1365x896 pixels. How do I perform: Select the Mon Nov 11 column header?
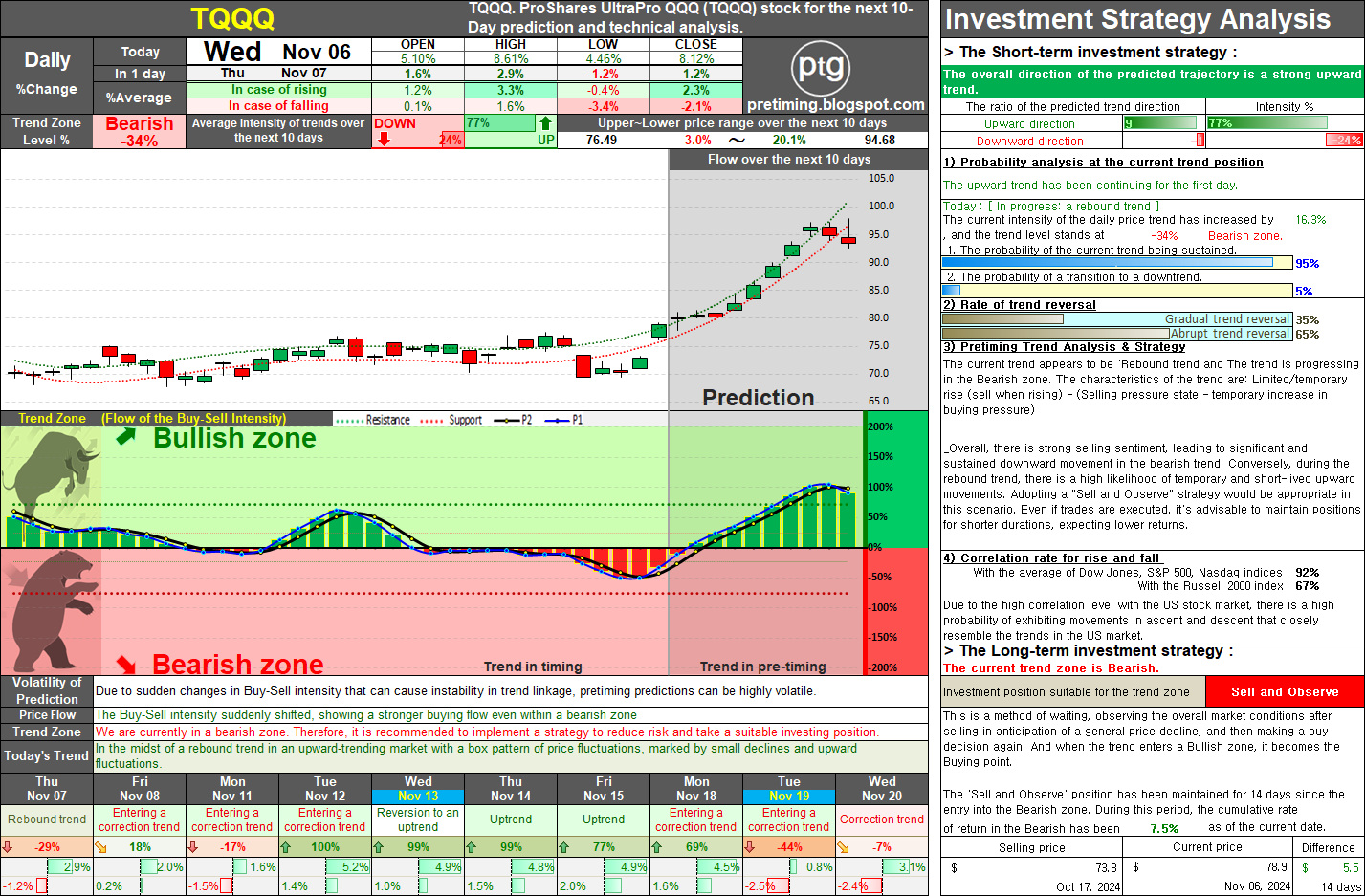pyautogui.click(x=232, y=789)
